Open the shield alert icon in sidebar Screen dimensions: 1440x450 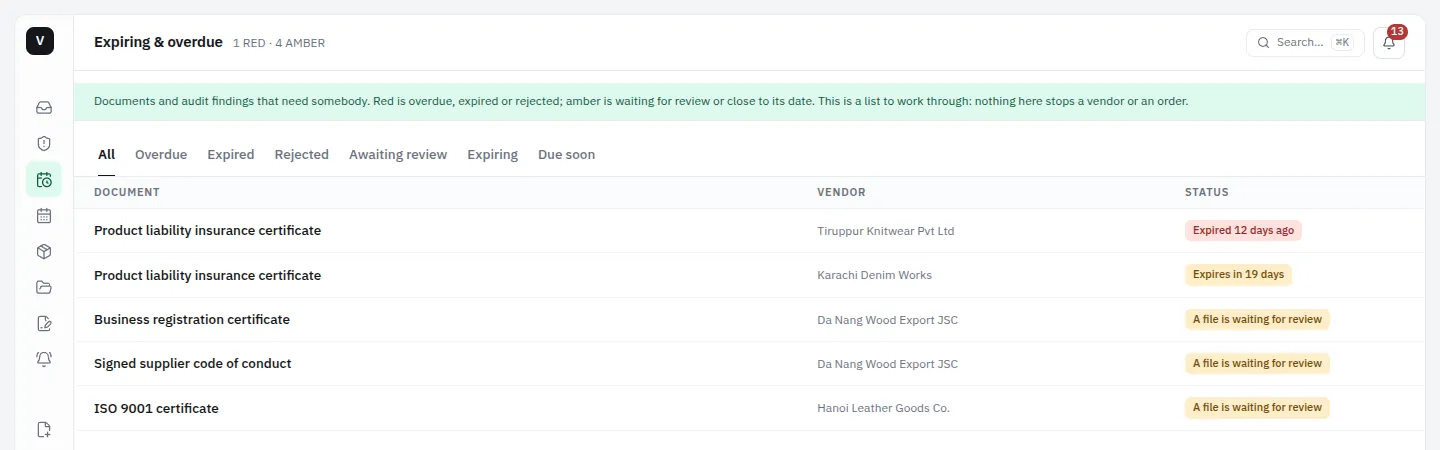point(44,144)
